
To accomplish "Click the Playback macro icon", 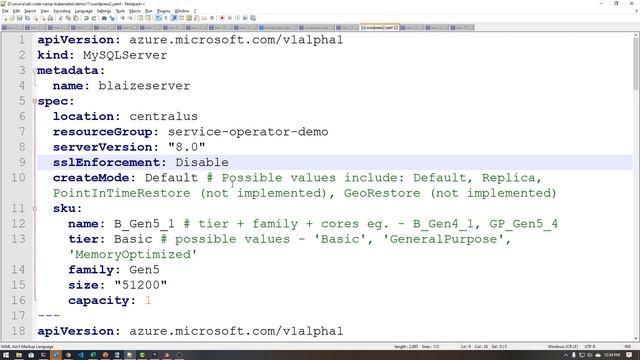I will 238,18.
